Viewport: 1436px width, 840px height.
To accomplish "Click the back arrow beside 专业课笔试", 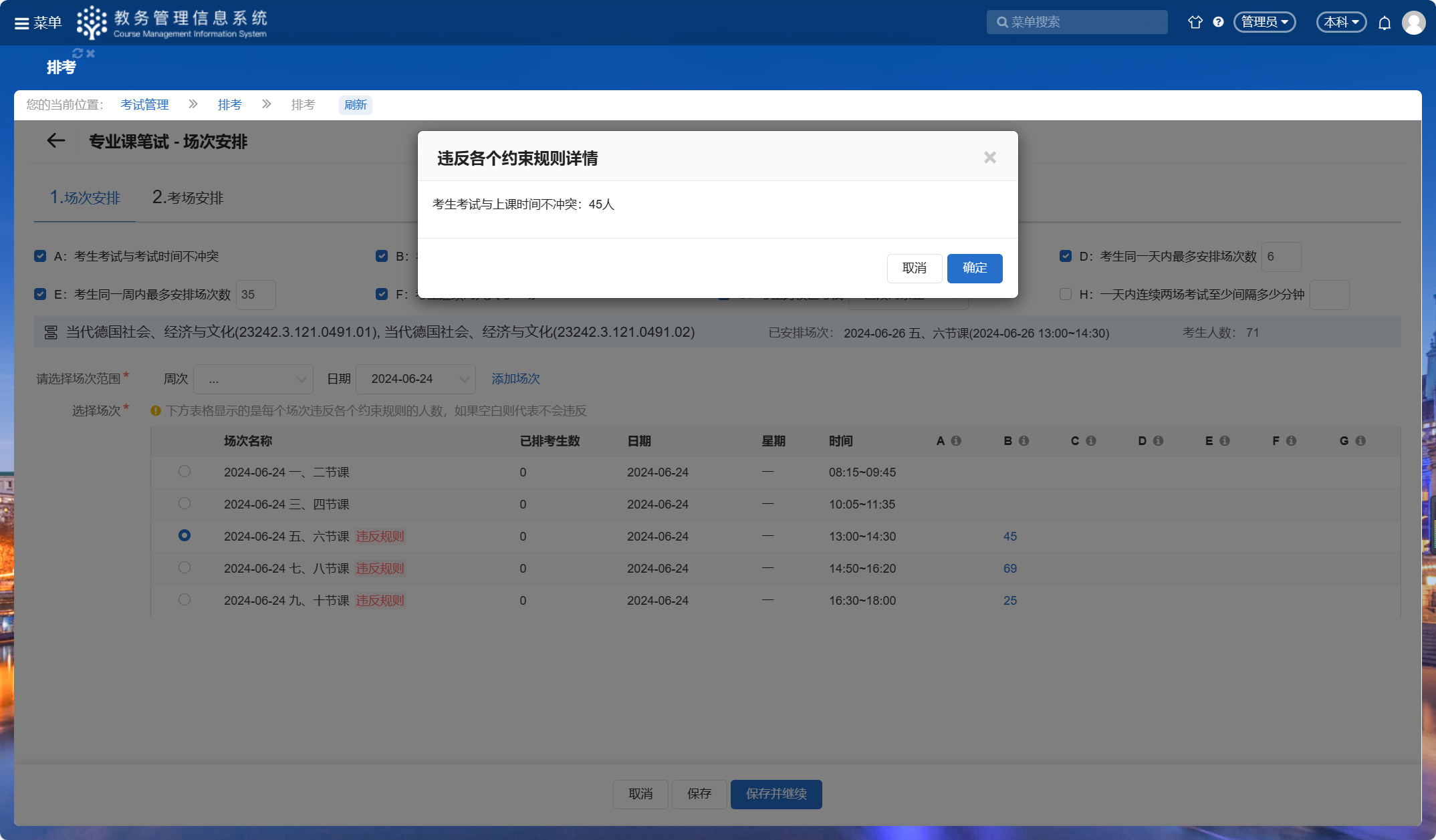I will pos(55,140).
